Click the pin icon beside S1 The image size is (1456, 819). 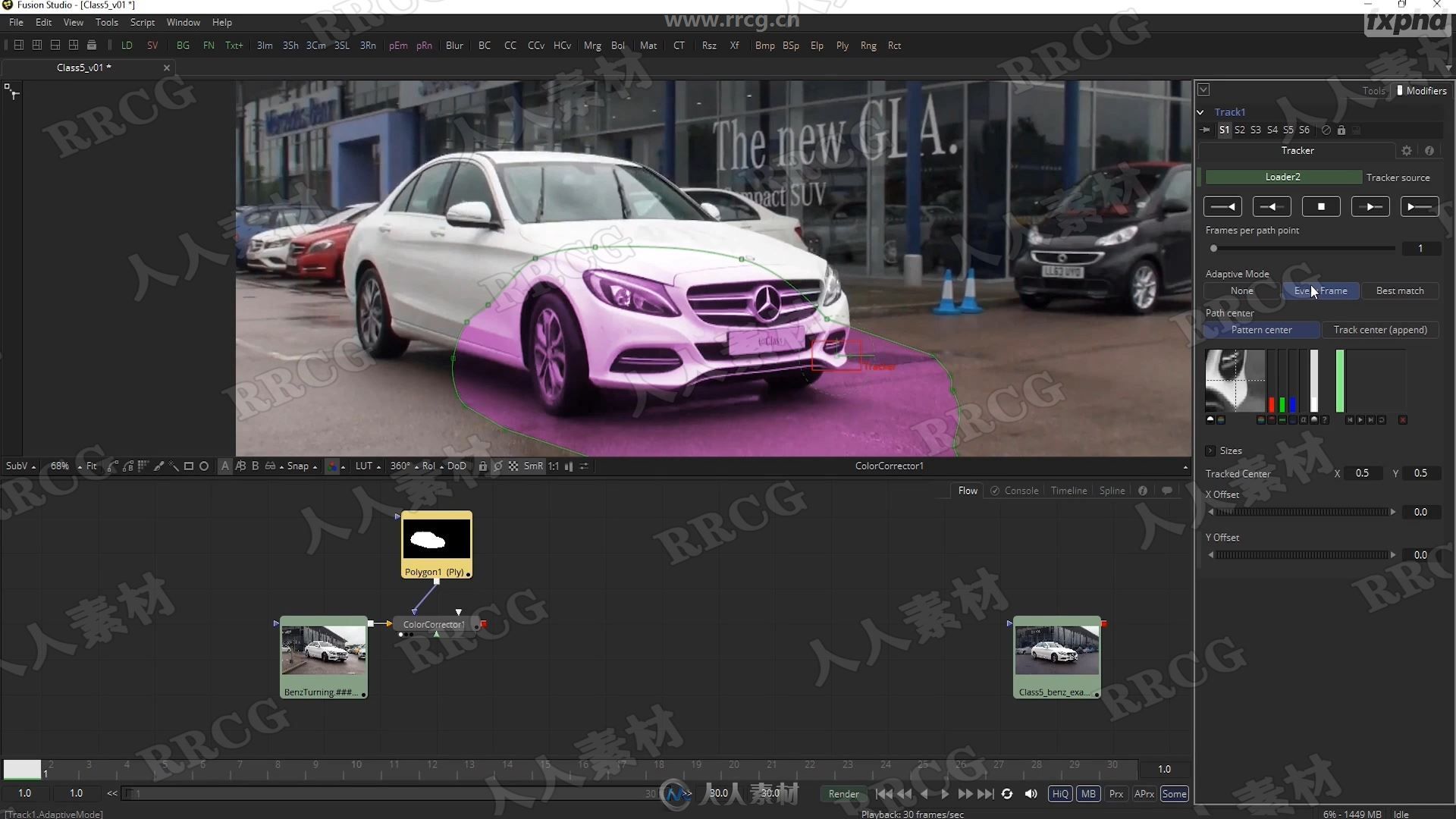pyautogui.click(x=1206, y=130)
